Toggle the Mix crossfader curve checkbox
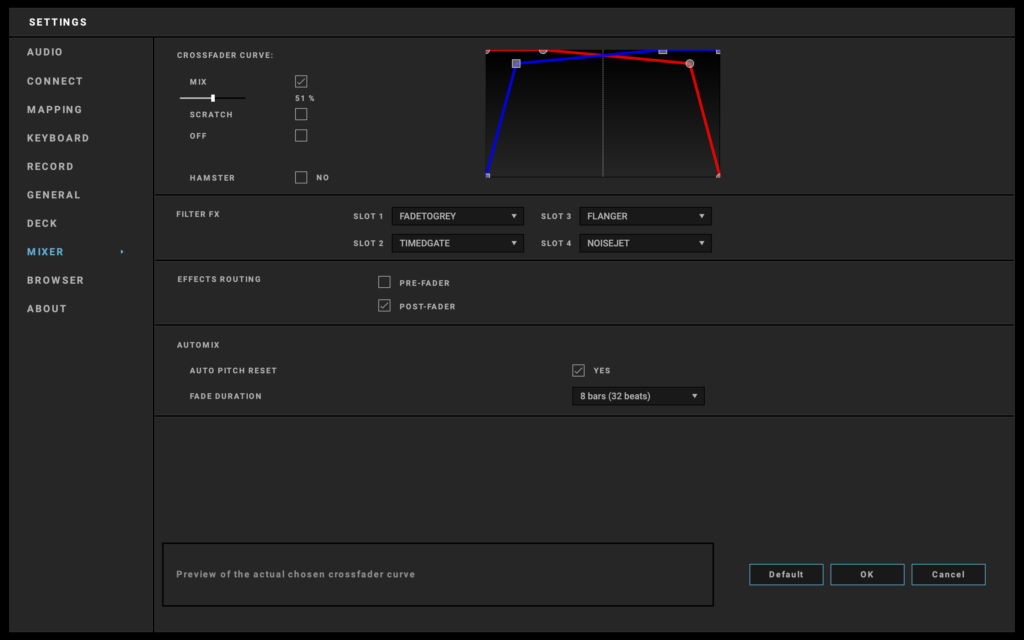This screenshot has height=640, width=1024. [x=301, y=81]
